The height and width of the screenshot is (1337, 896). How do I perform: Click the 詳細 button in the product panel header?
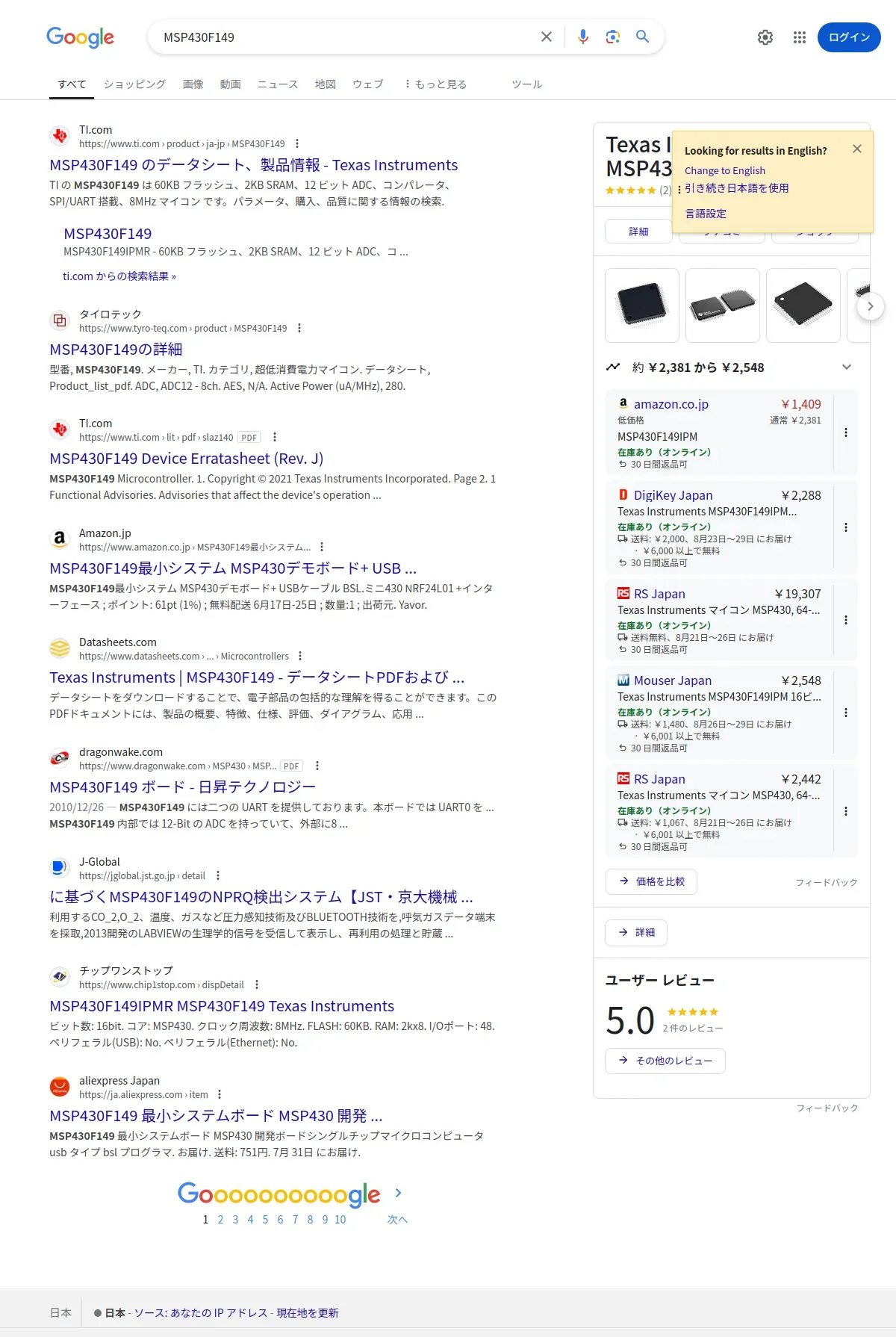click(x=638, y=232)
